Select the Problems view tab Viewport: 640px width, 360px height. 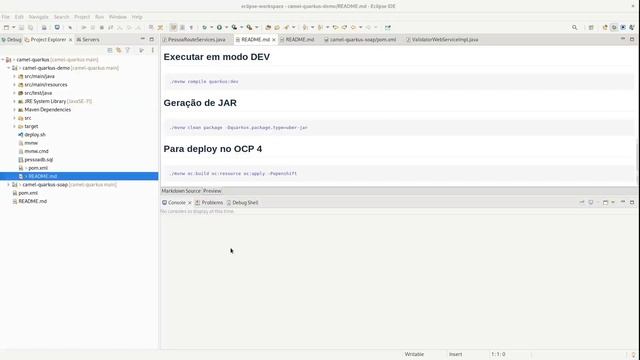pyautogui.click(x=209, y=202)
